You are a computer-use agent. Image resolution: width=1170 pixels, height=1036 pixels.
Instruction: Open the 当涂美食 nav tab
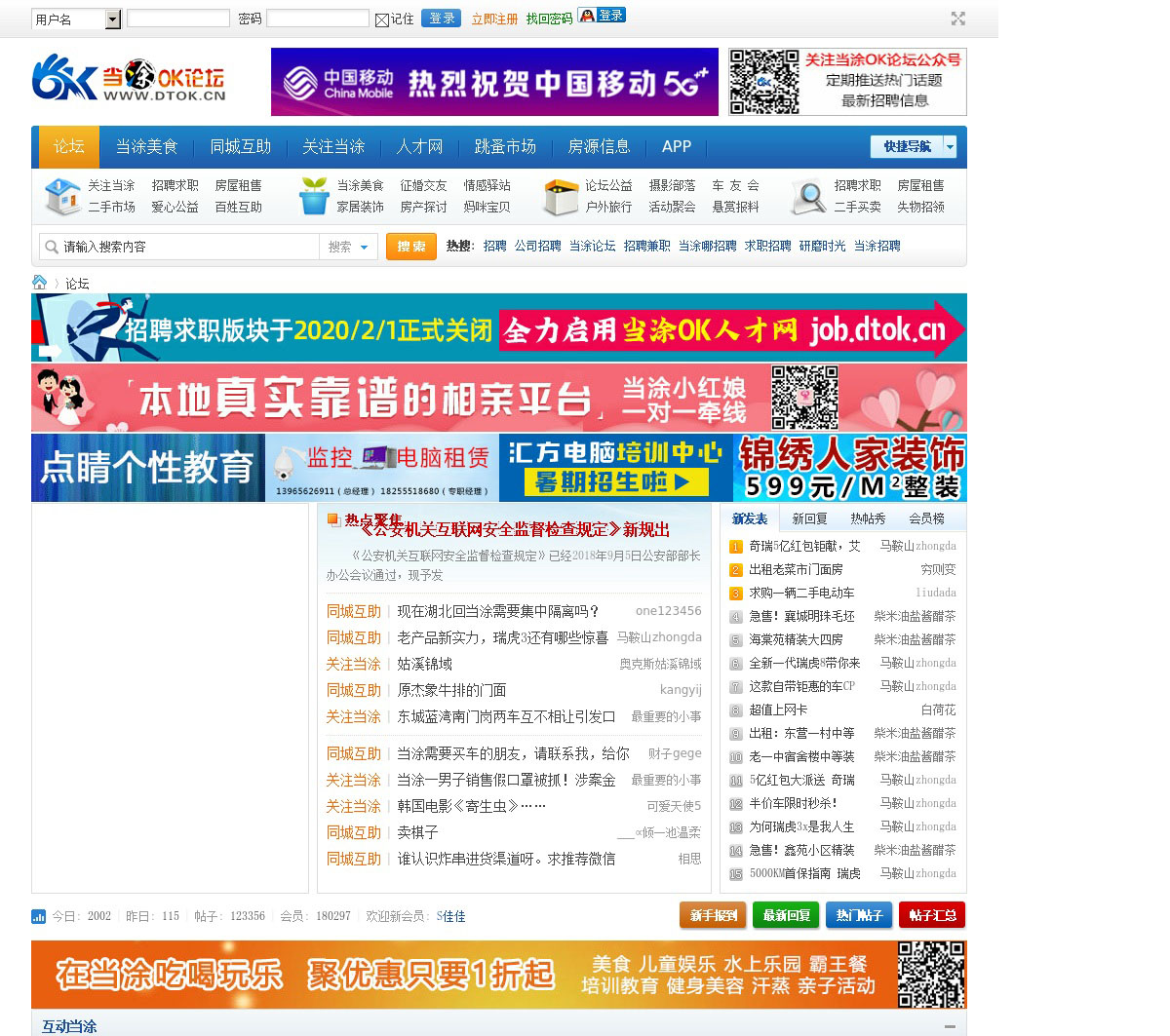click(147, 146)
